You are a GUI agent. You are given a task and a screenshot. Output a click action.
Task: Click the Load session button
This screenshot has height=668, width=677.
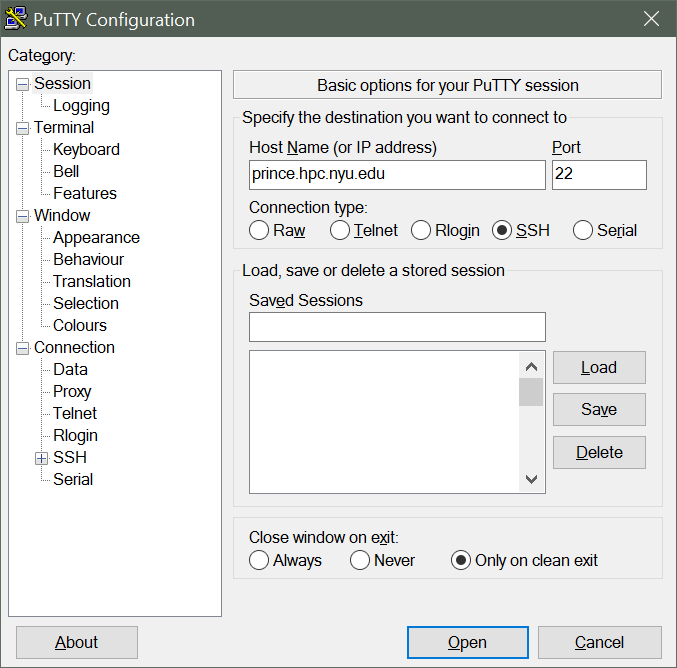pos(599,368)
